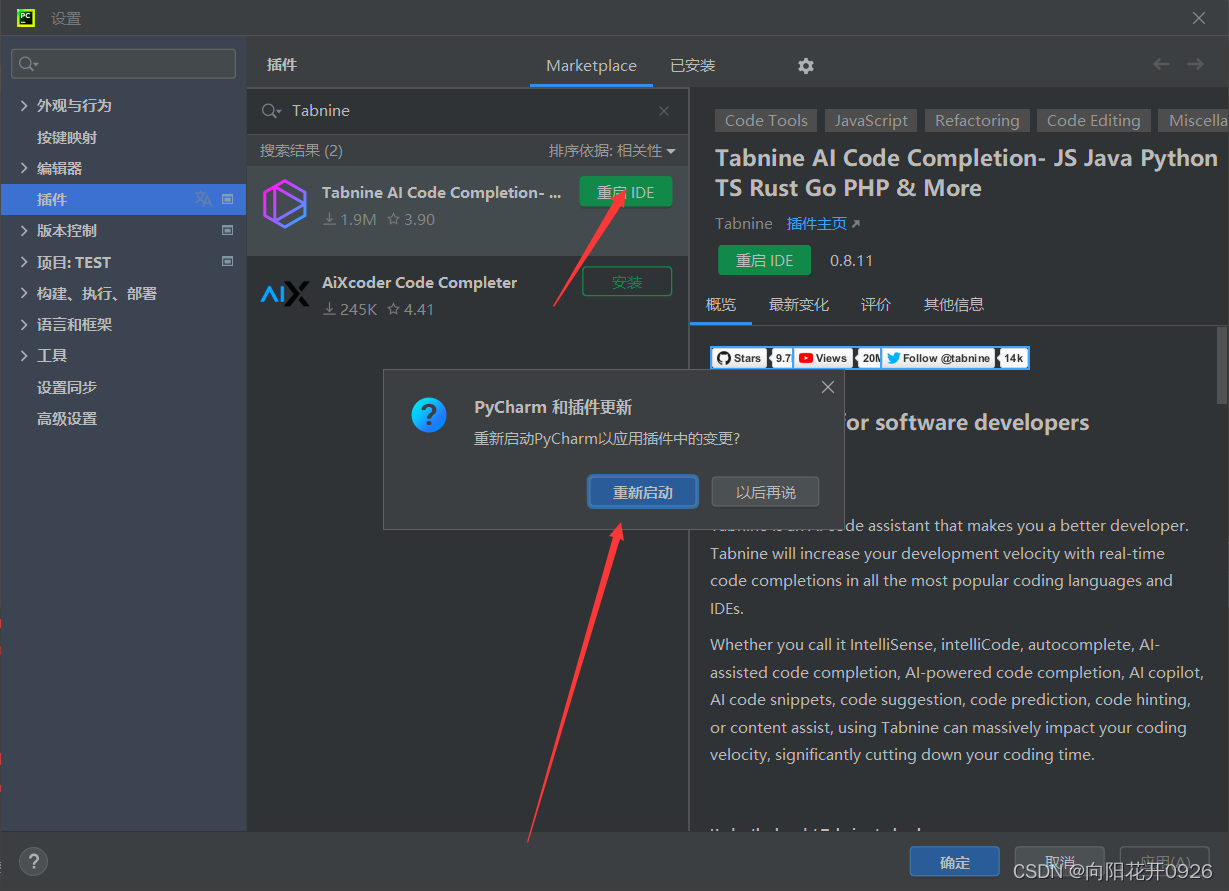This screenshot has width=1229, height=891.
Task: Click the Tabnine plugin logo icon
Action: (x=285, y=204)
